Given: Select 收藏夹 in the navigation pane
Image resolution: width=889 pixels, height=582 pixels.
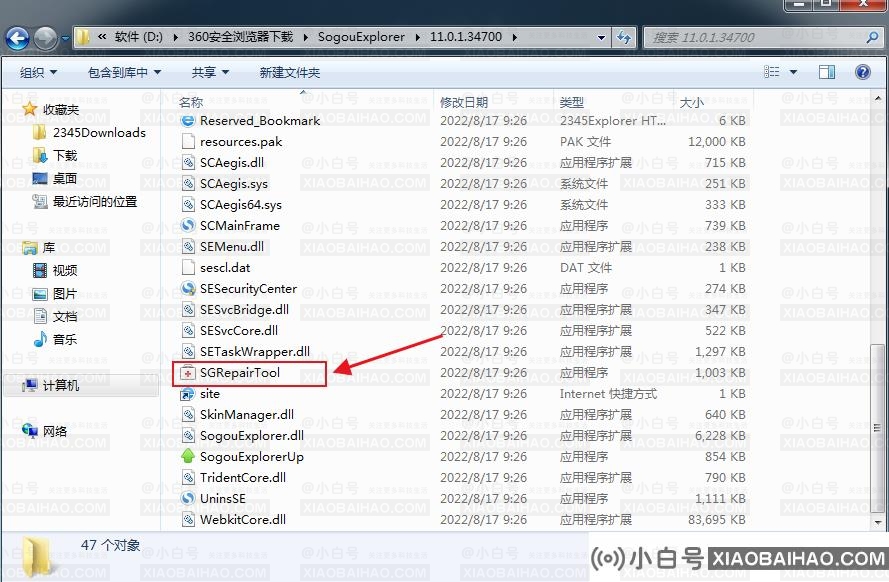Looking at the screenshot, I should (61, 109).
